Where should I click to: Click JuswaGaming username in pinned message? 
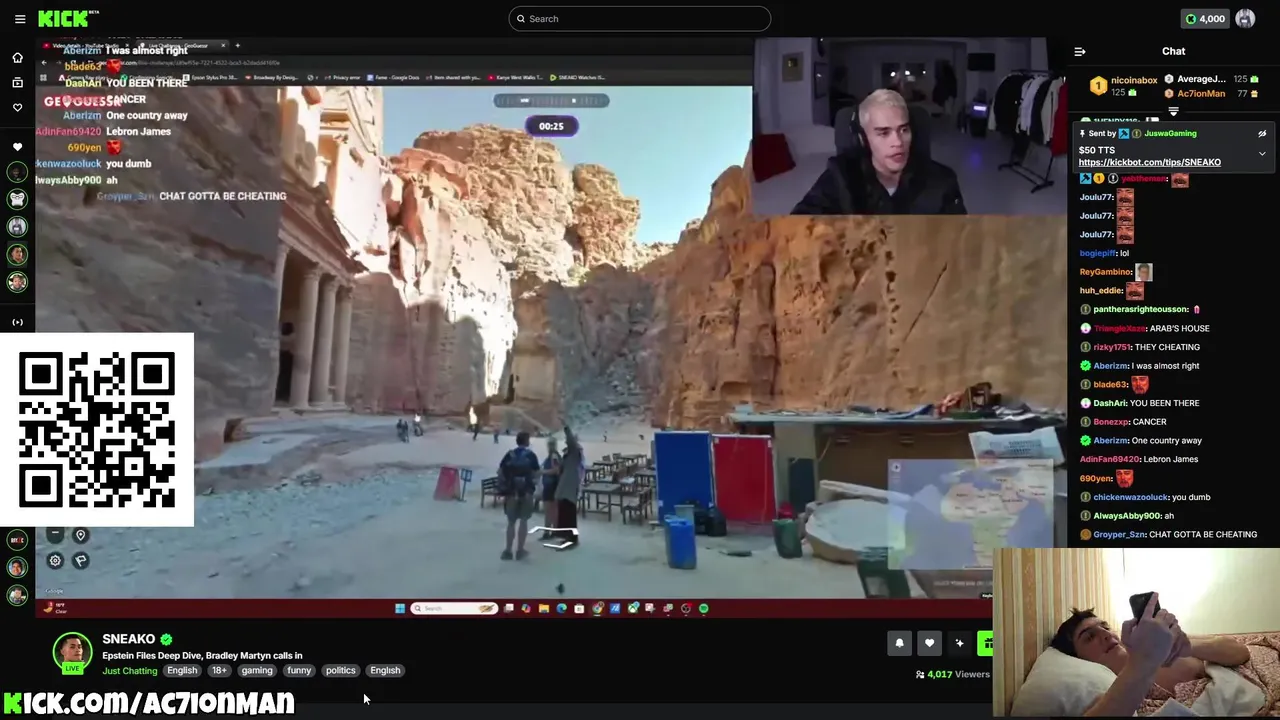pos(1170,133)
